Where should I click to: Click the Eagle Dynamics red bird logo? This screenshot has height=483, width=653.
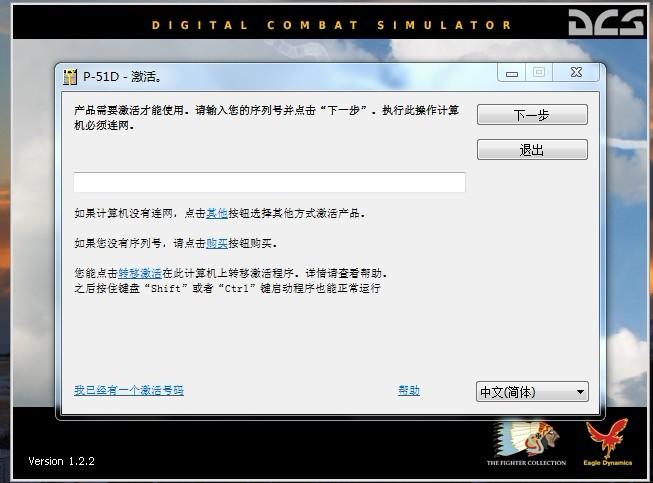click(x=607, y=441)
